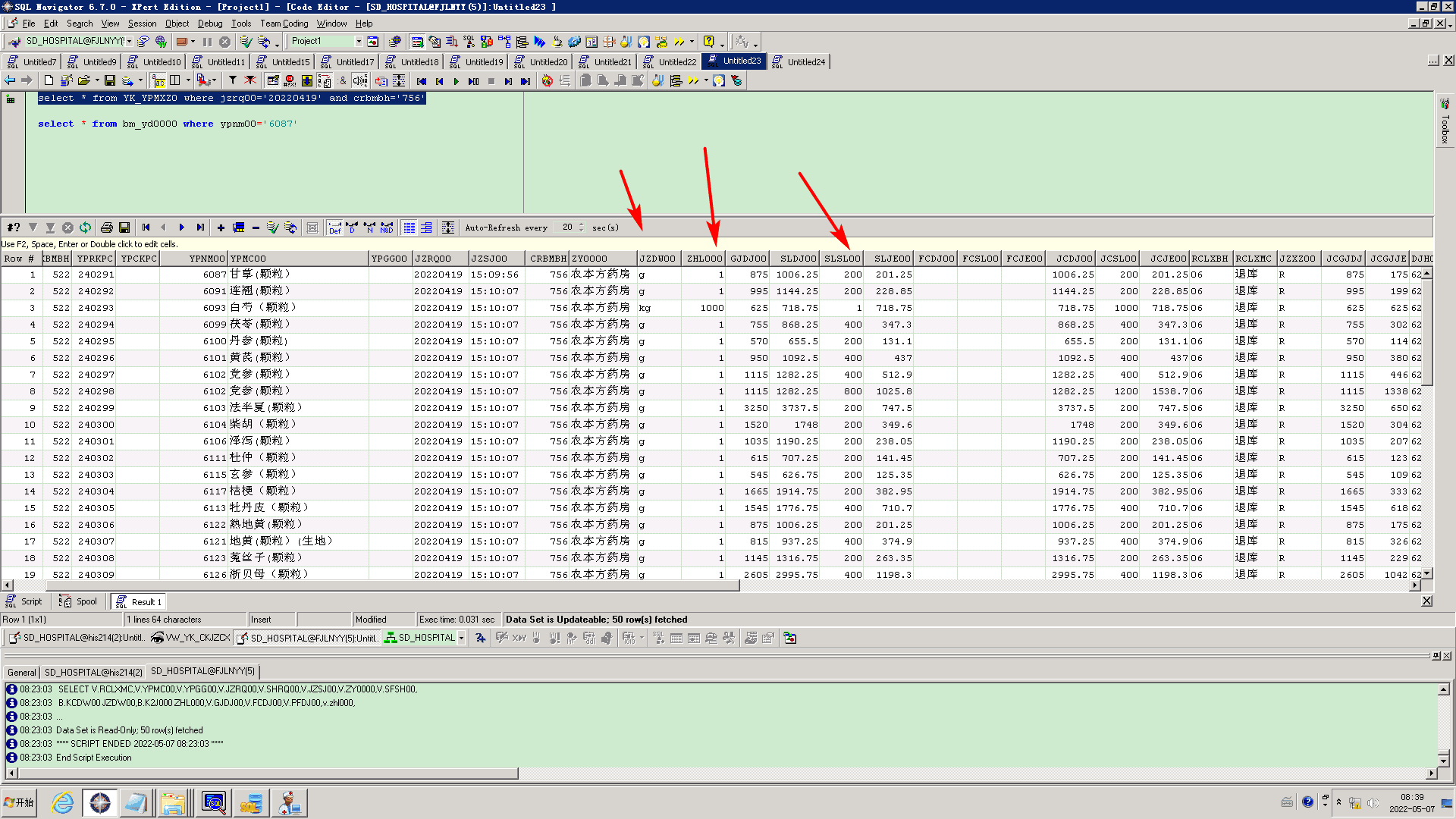Click the filter funnel icon in editor toolbar

(x=233, y=80)
